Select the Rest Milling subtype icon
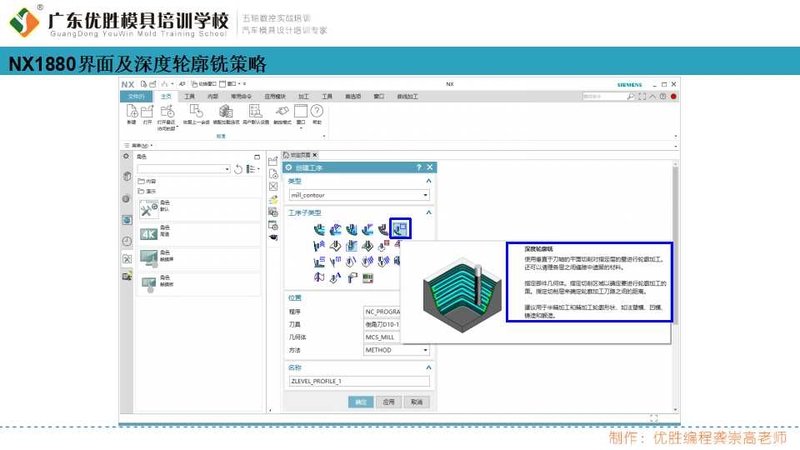The width and height of the screenshot is (800, 450). [x=383, y=230]
